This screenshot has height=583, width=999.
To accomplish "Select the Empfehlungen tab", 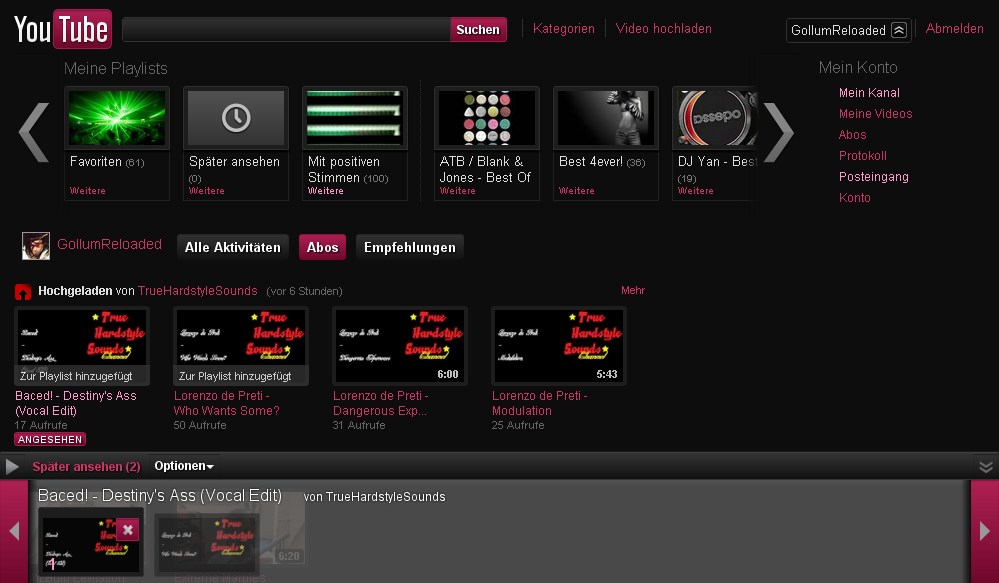I will pyautogui.click(x=410, y=247).
